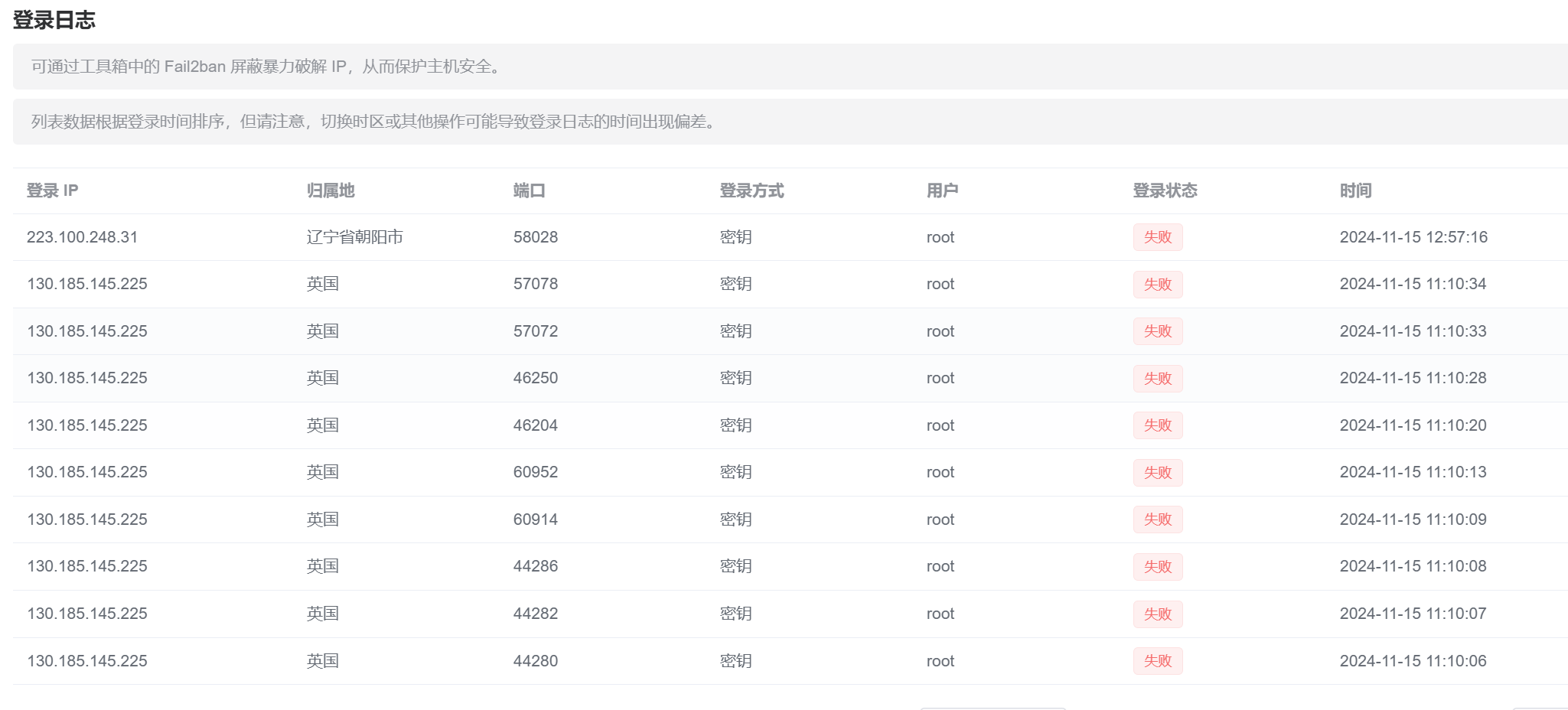Click the 登录方式 column header
This screenshot has height=710, width=1568.
click(751, 191)
